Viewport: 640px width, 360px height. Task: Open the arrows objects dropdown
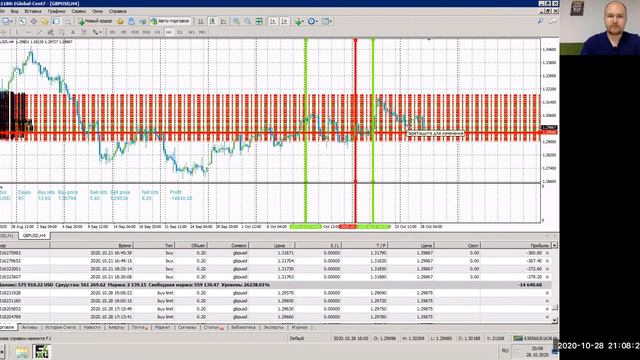[97, 32]
